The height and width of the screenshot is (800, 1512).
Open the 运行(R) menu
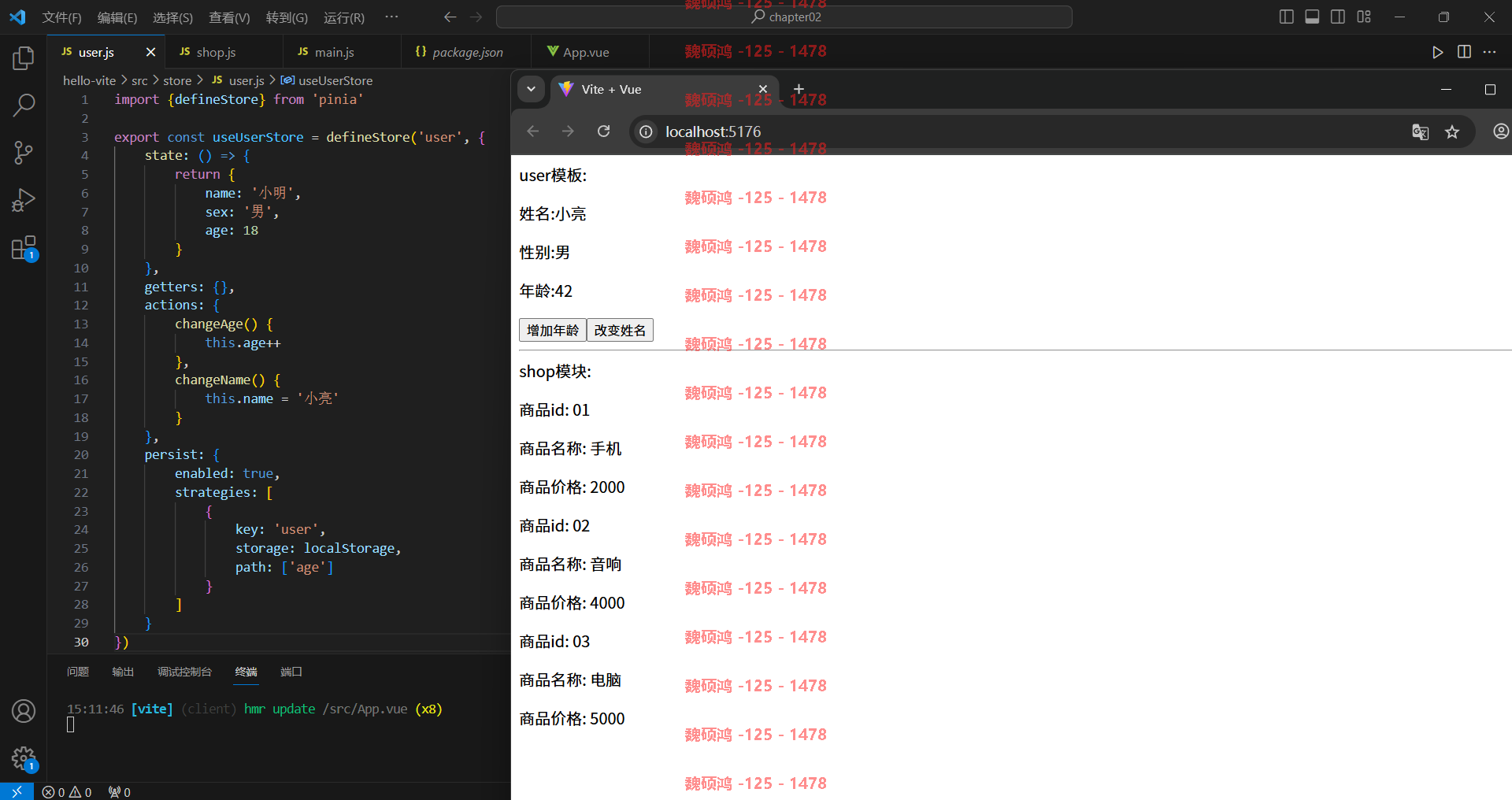point(344,17)
